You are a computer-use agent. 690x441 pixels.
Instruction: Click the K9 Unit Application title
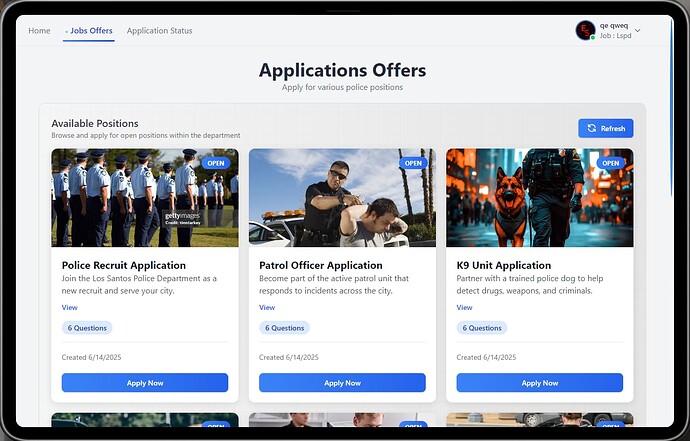click(x=504, y=265)
